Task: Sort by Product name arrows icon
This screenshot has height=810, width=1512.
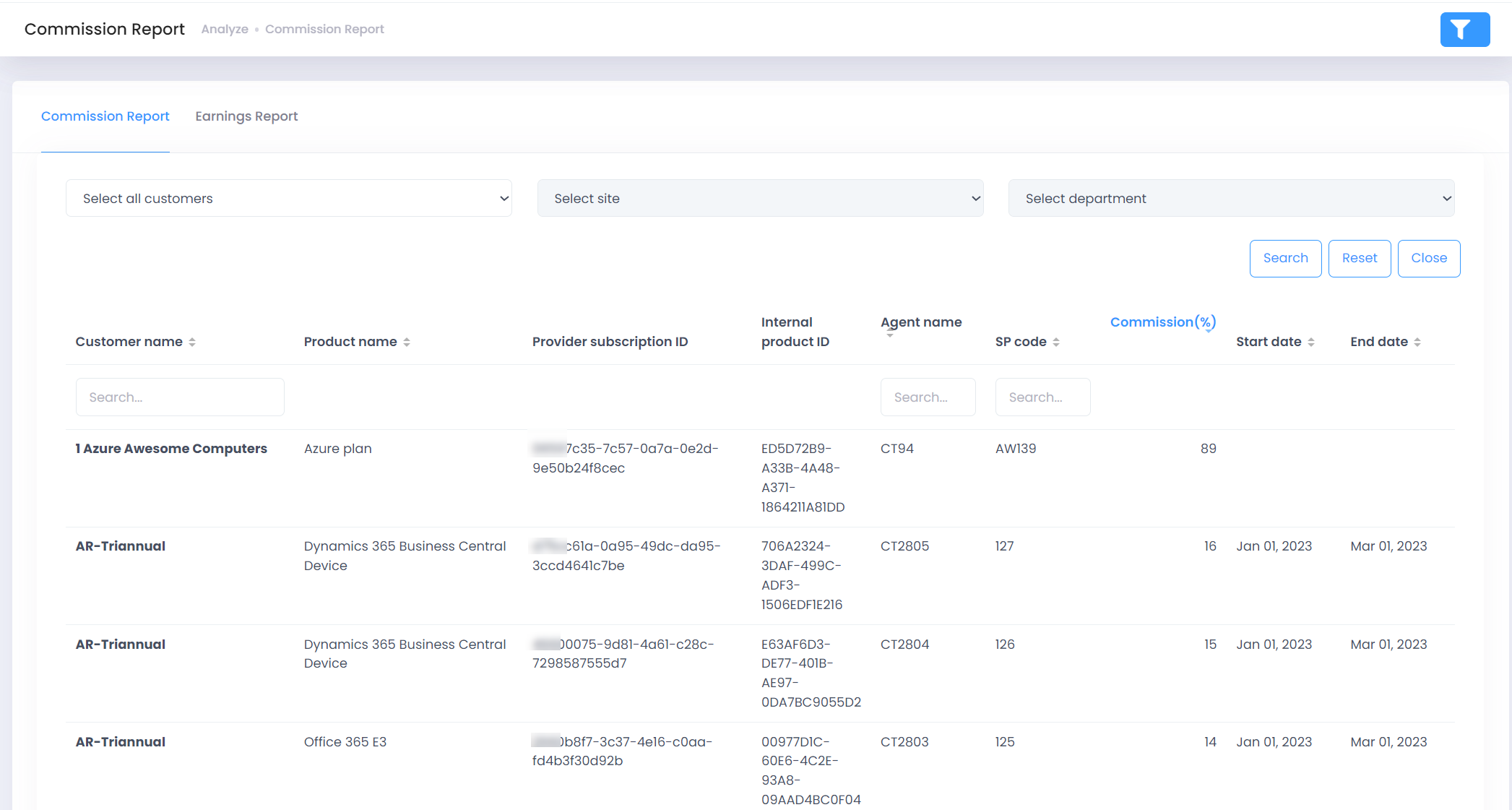Action: click(407, 342)
